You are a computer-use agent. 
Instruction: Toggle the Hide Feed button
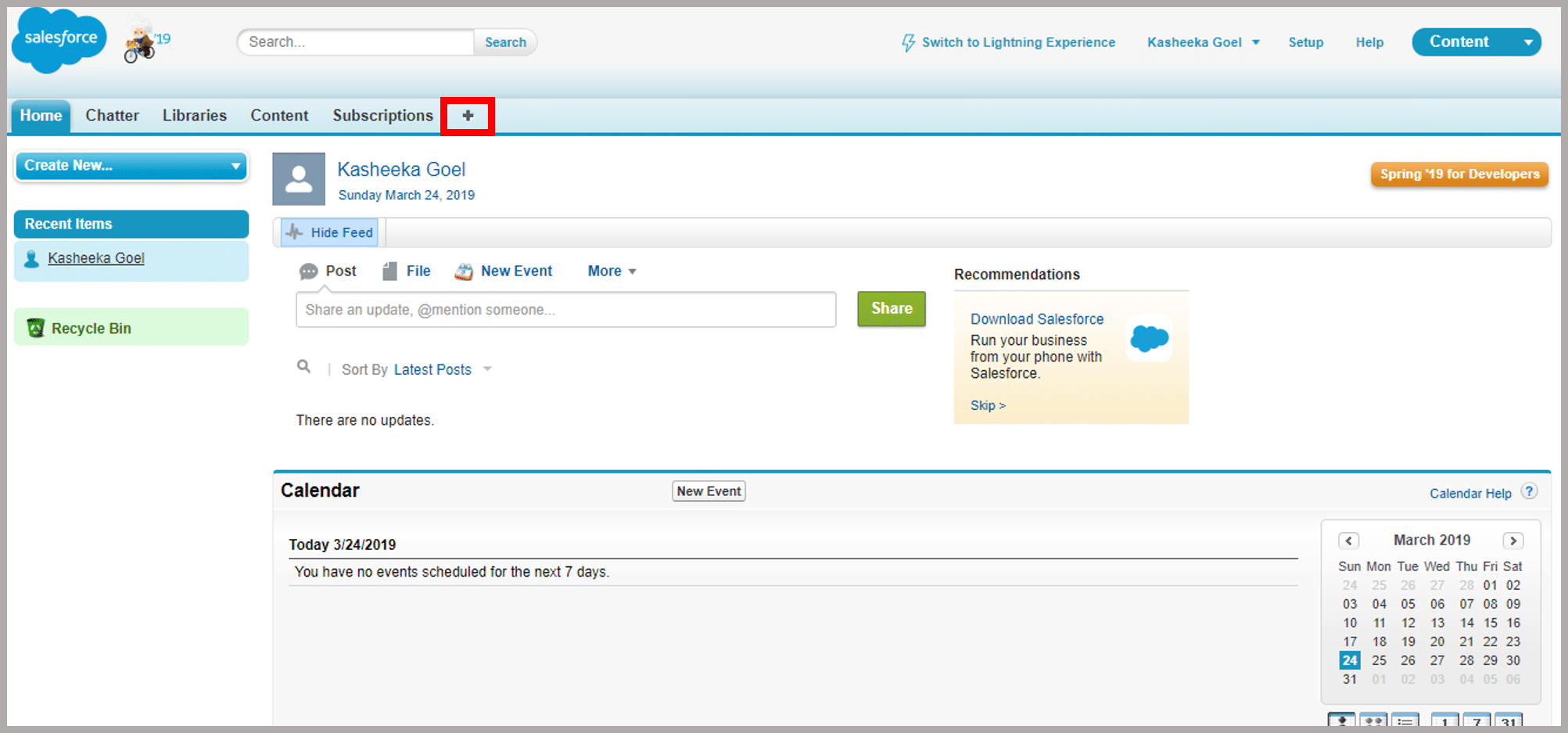(329, 232)
